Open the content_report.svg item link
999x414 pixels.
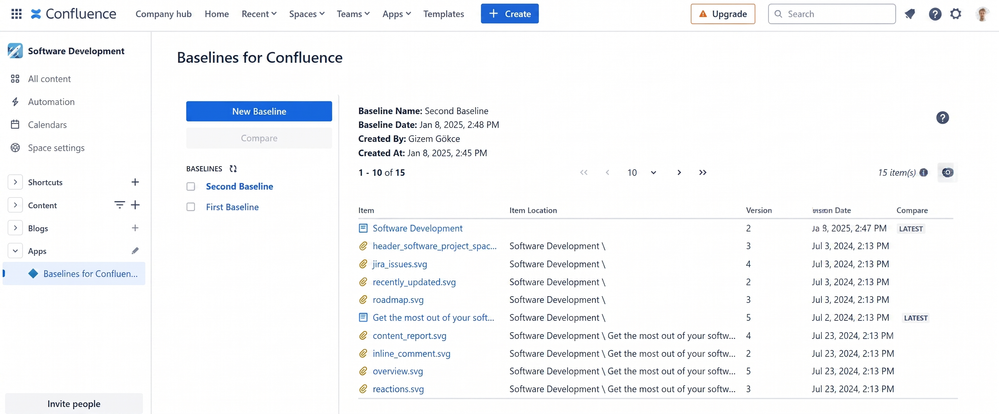(410, 335)
